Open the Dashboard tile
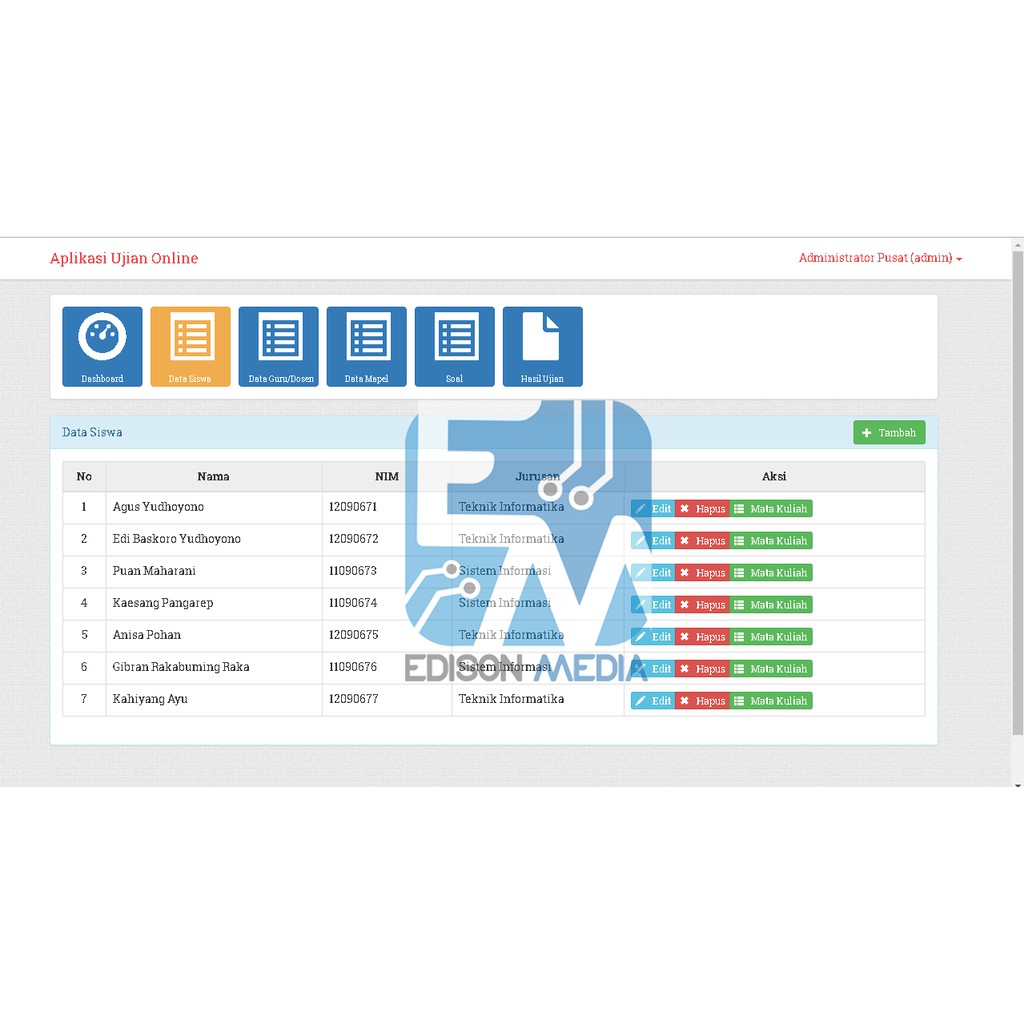The image size is (1024, 1024). pos(103,347)
